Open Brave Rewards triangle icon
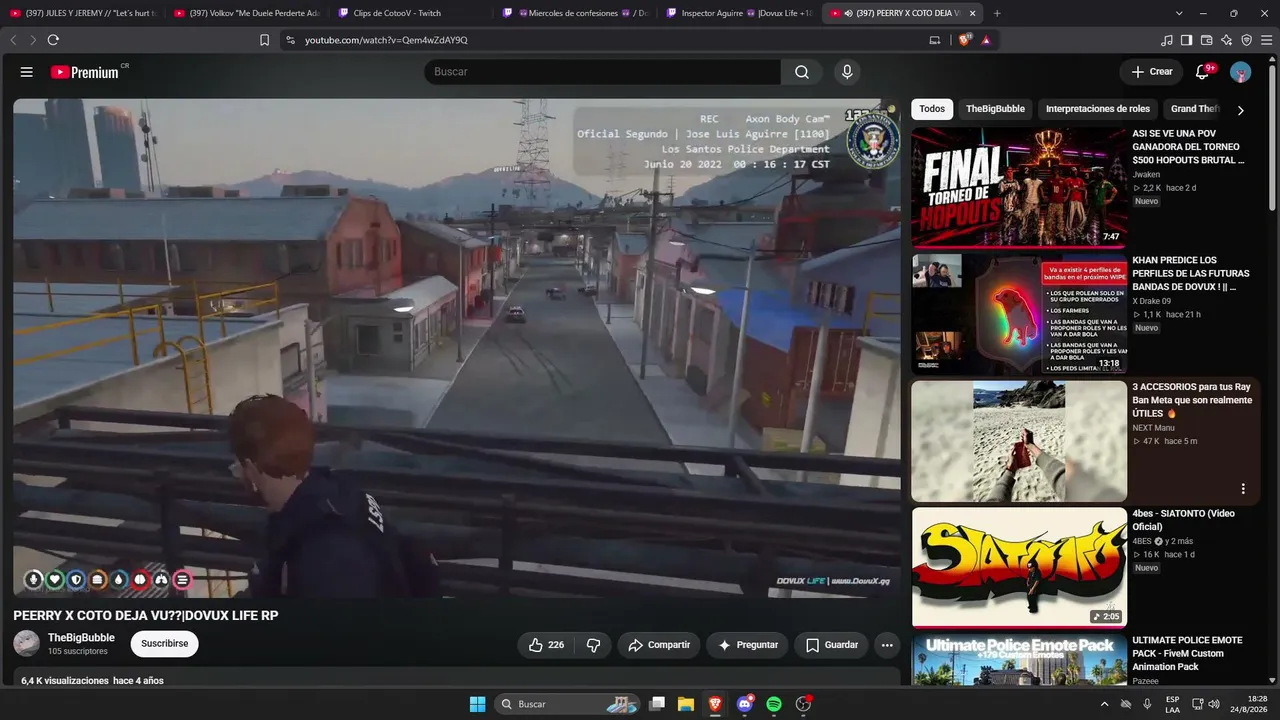 pyautogui.click(x=986, y=40)
